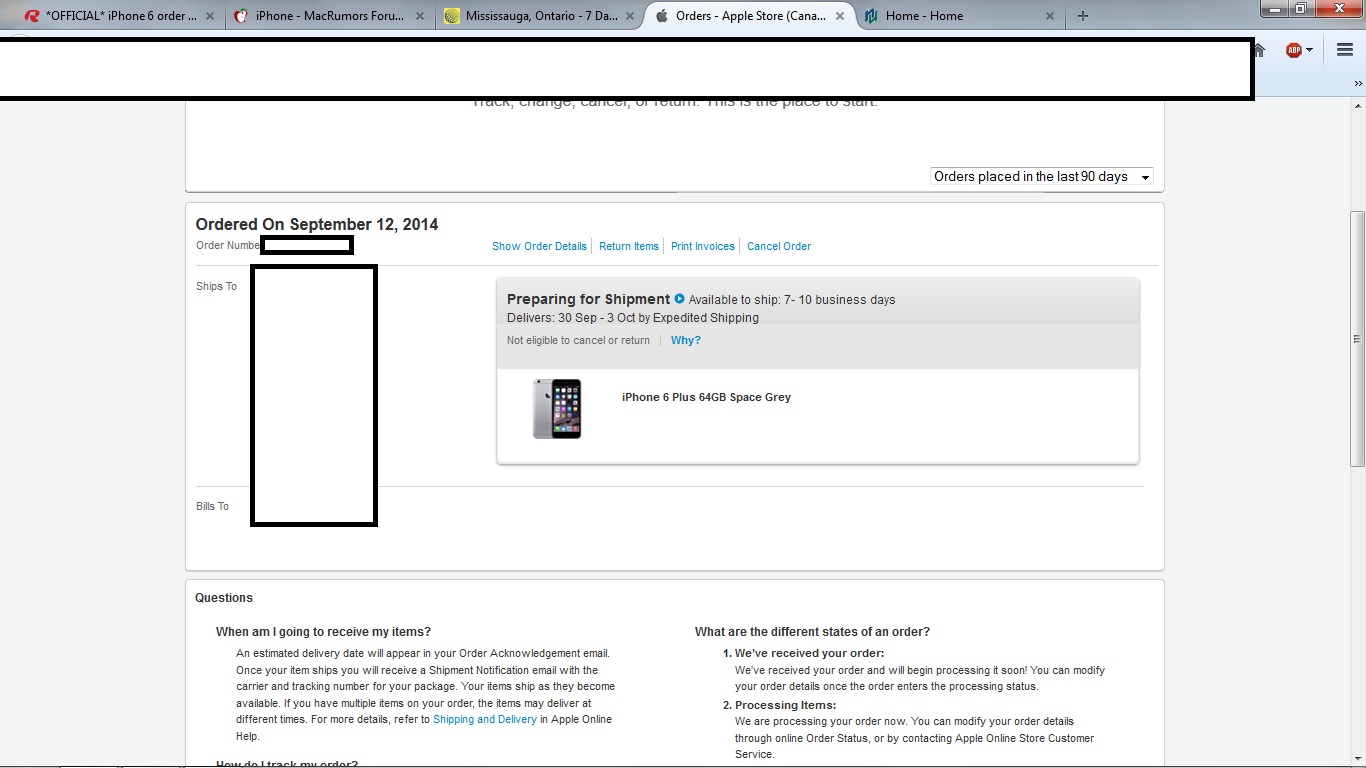Close the Orders - Apple Store tab
This screenshot has height=768, width=1366.
click(x=839, y=16)
